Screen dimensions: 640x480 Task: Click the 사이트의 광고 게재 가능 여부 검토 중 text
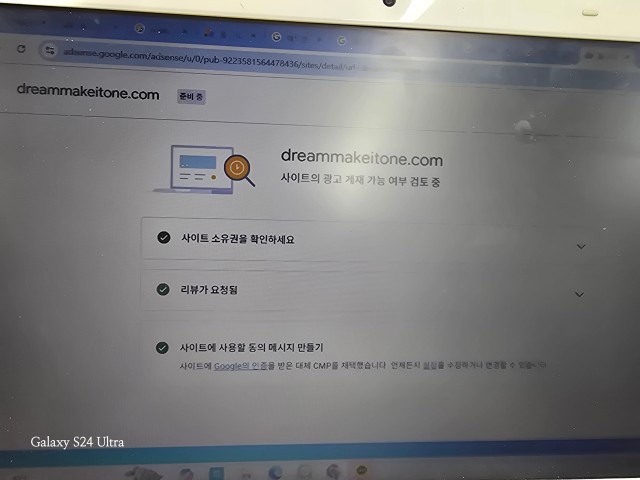click(360, 180)
